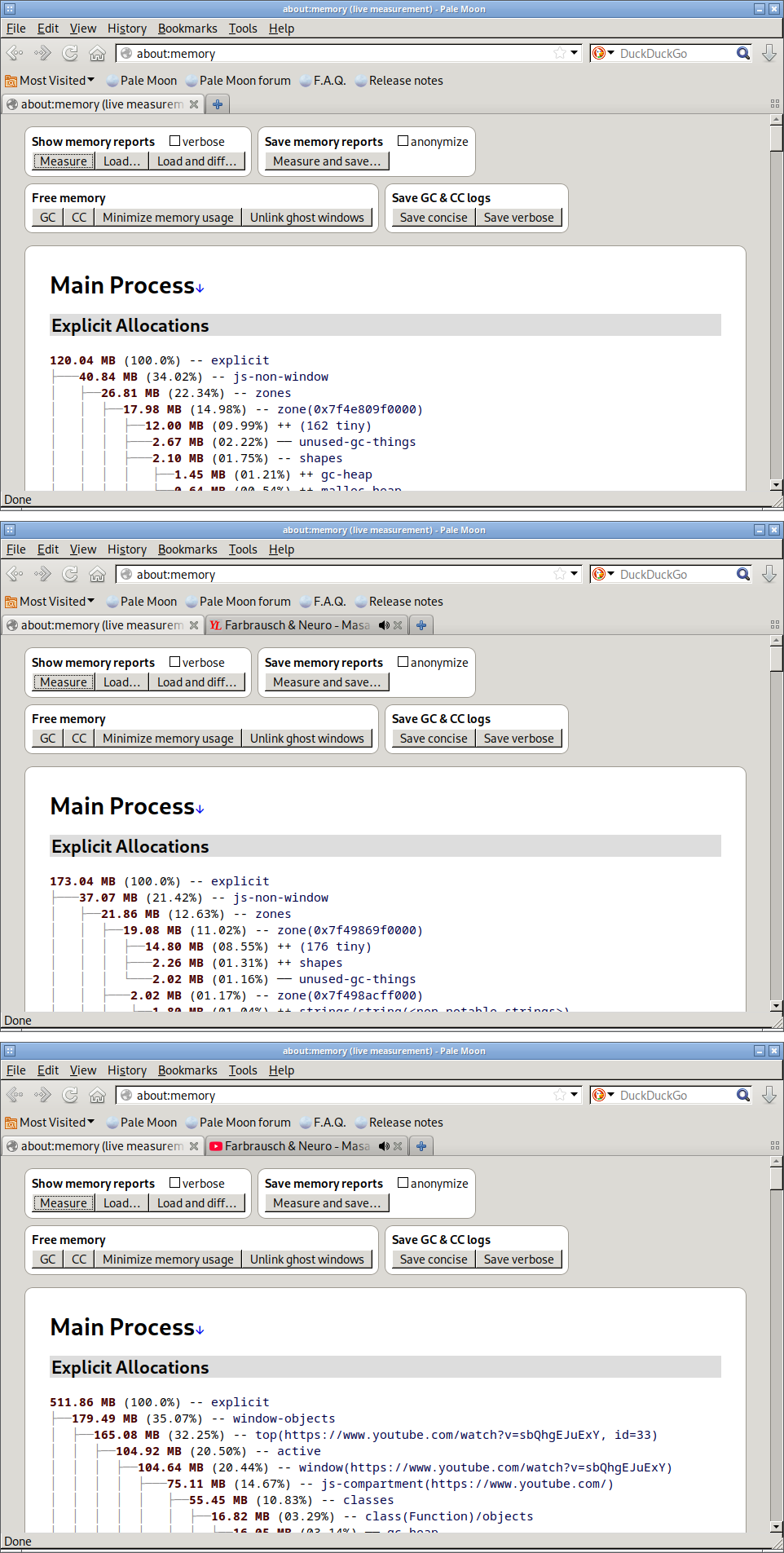The height and width of the screenshot is (1553, 784).
Task: Expand Most Visited bookmarks in the top window
Action: pos(50,81)
